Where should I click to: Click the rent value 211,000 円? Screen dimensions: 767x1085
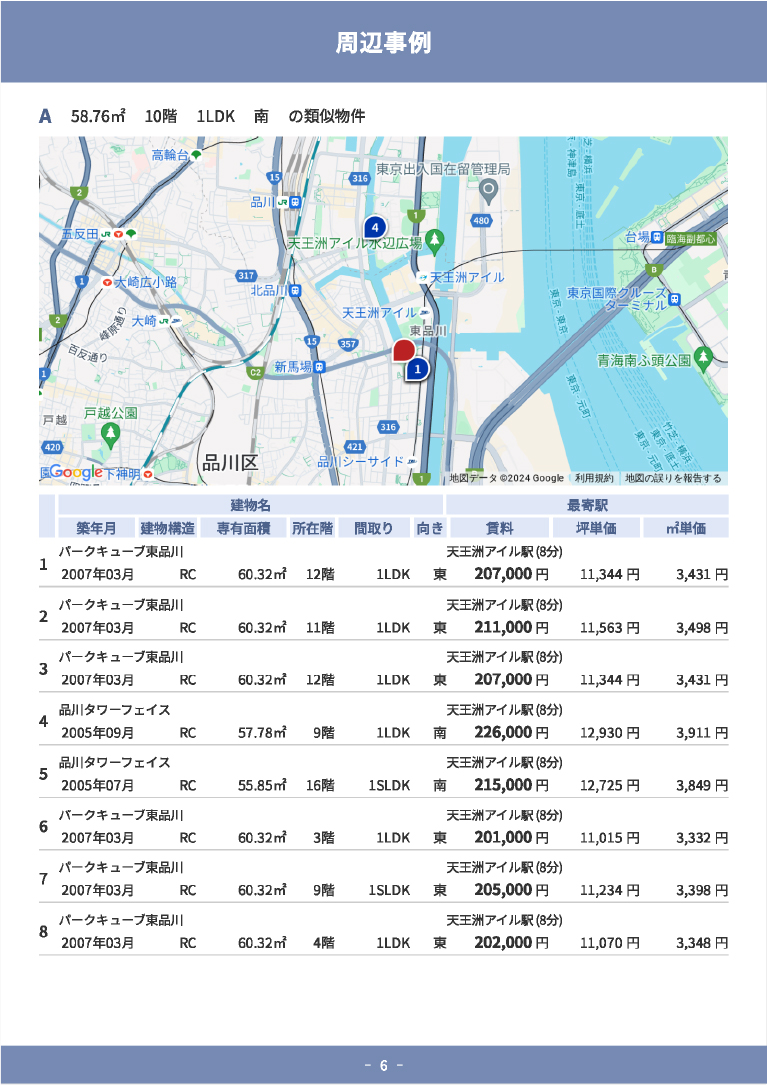[512, 628]
